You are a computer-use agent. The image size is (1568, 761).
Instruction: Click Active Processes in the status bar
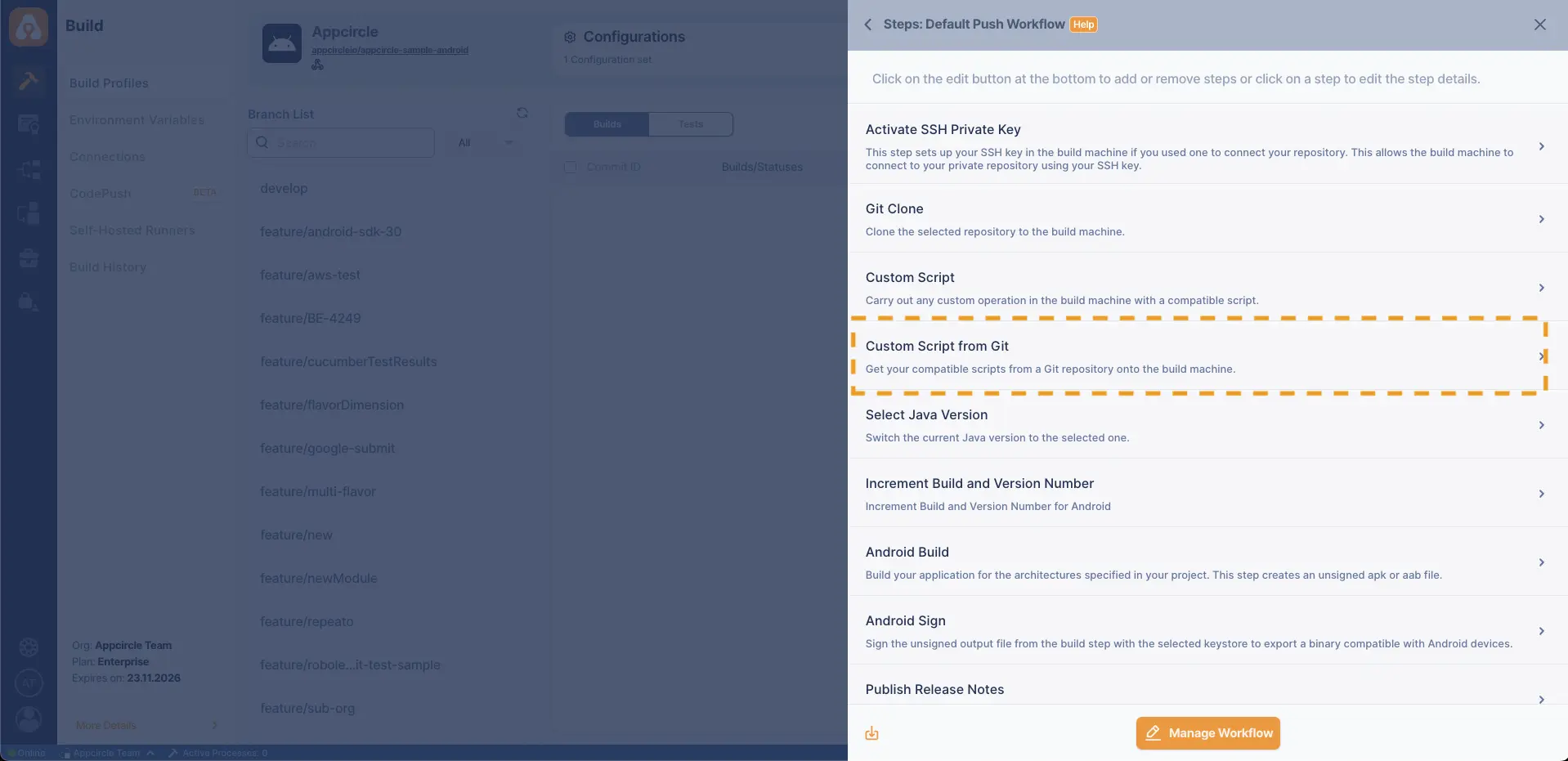tap(218, 753)
